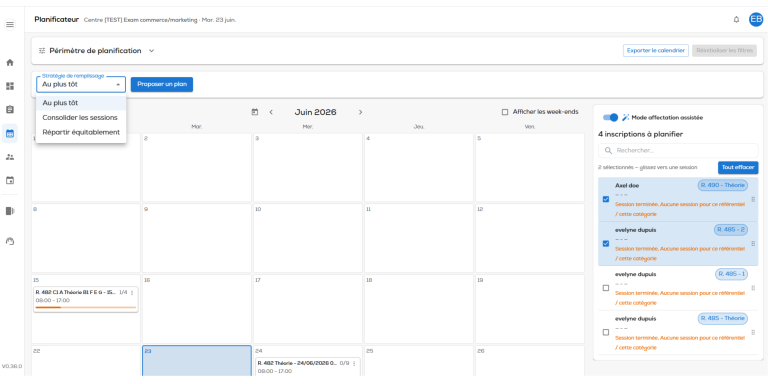
Task: Open R. 482 C1 A Théorie session card
Action: (x=86, y=299)
